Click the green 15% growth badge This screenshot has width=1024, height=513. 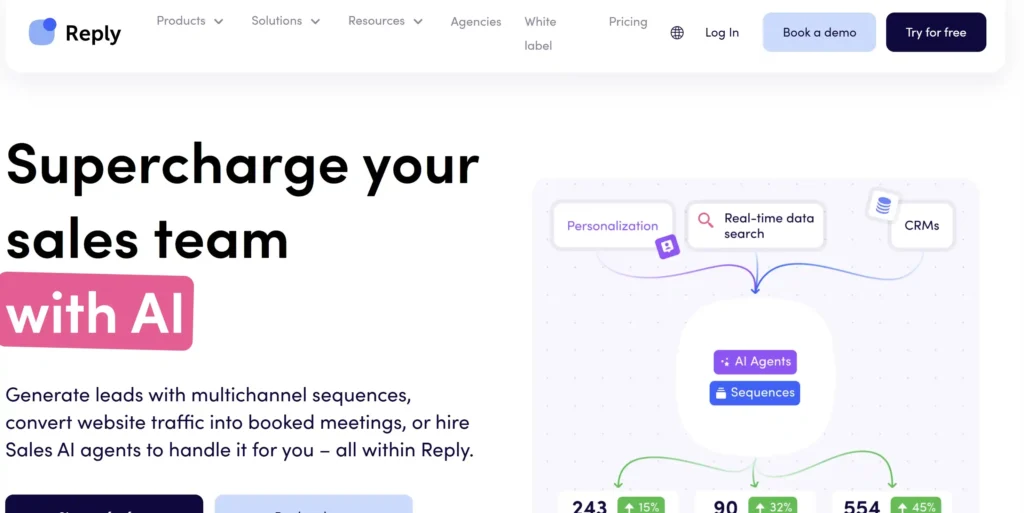coord(641,506)
